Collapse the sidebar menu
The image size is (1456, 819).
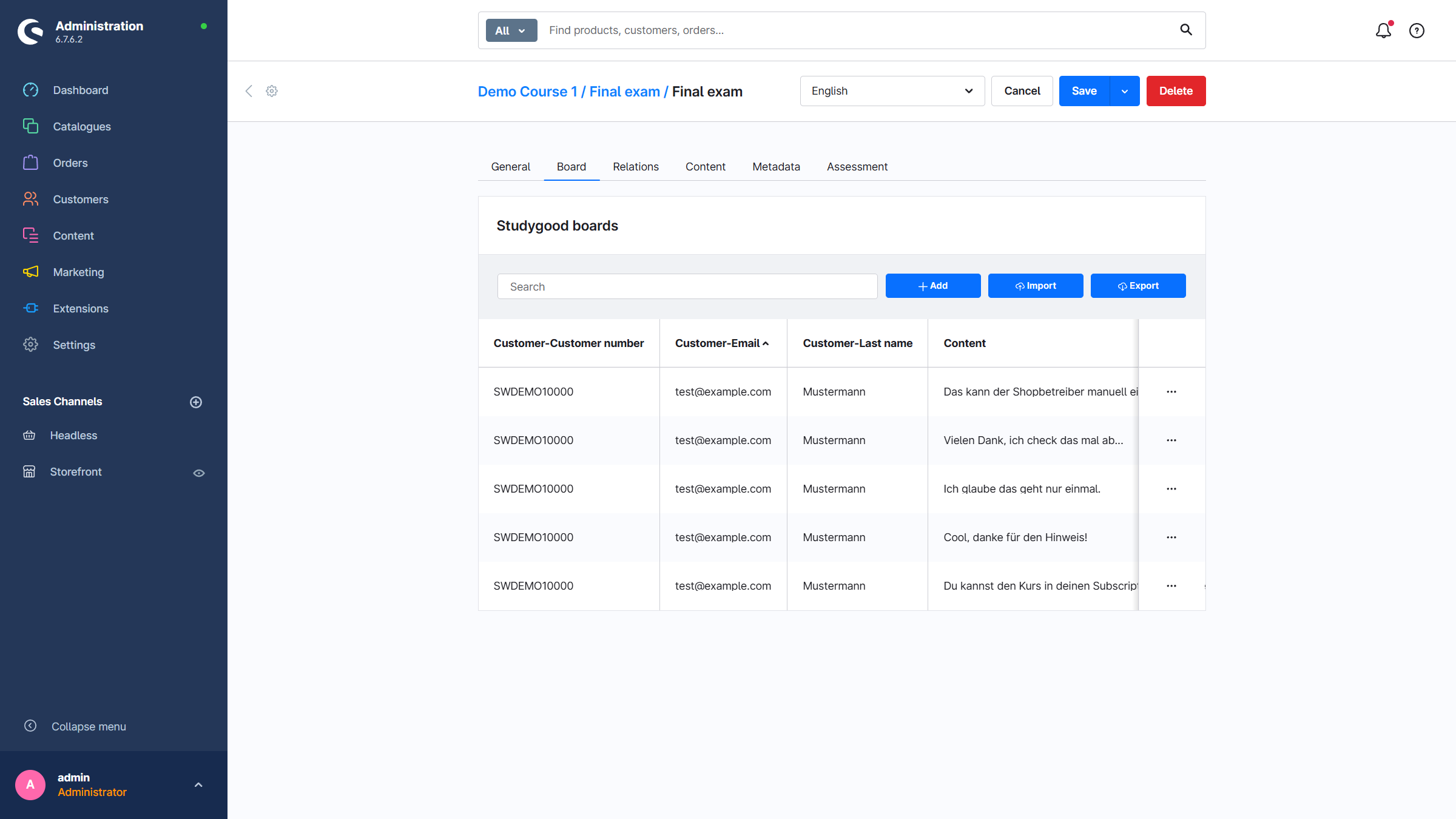coord(88,726)
